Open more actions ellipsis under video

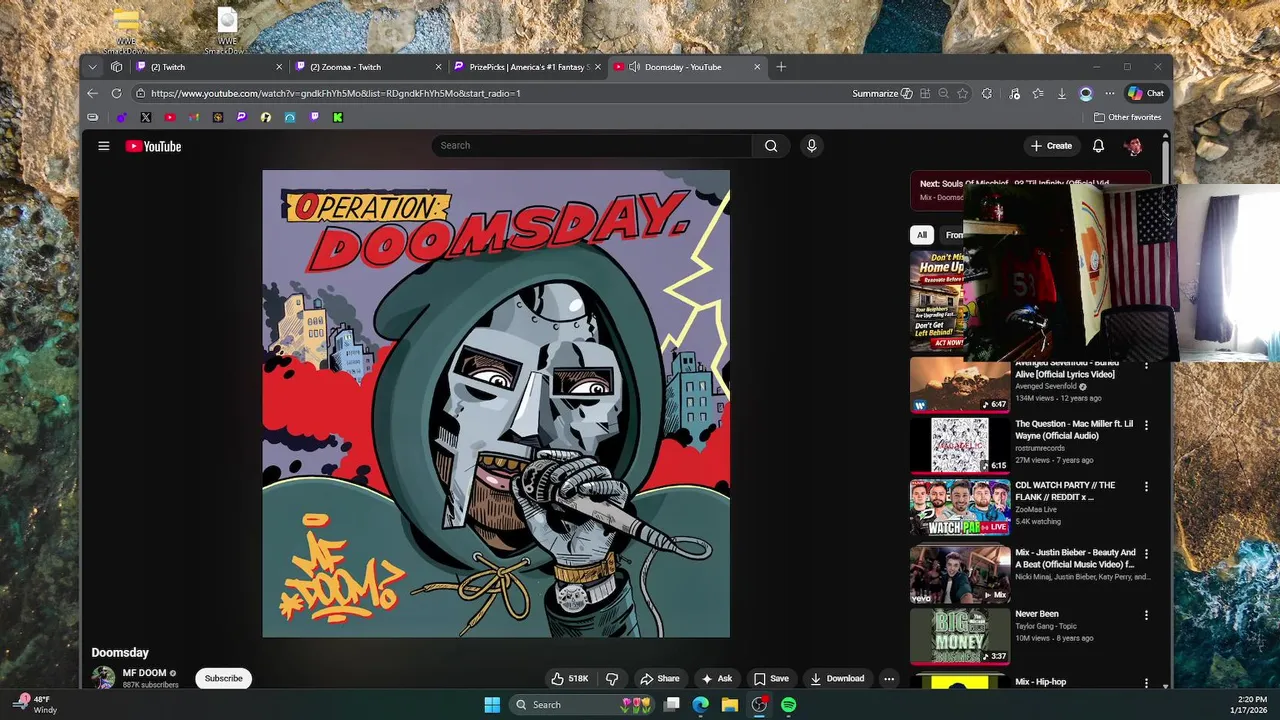tap(889, 678)
